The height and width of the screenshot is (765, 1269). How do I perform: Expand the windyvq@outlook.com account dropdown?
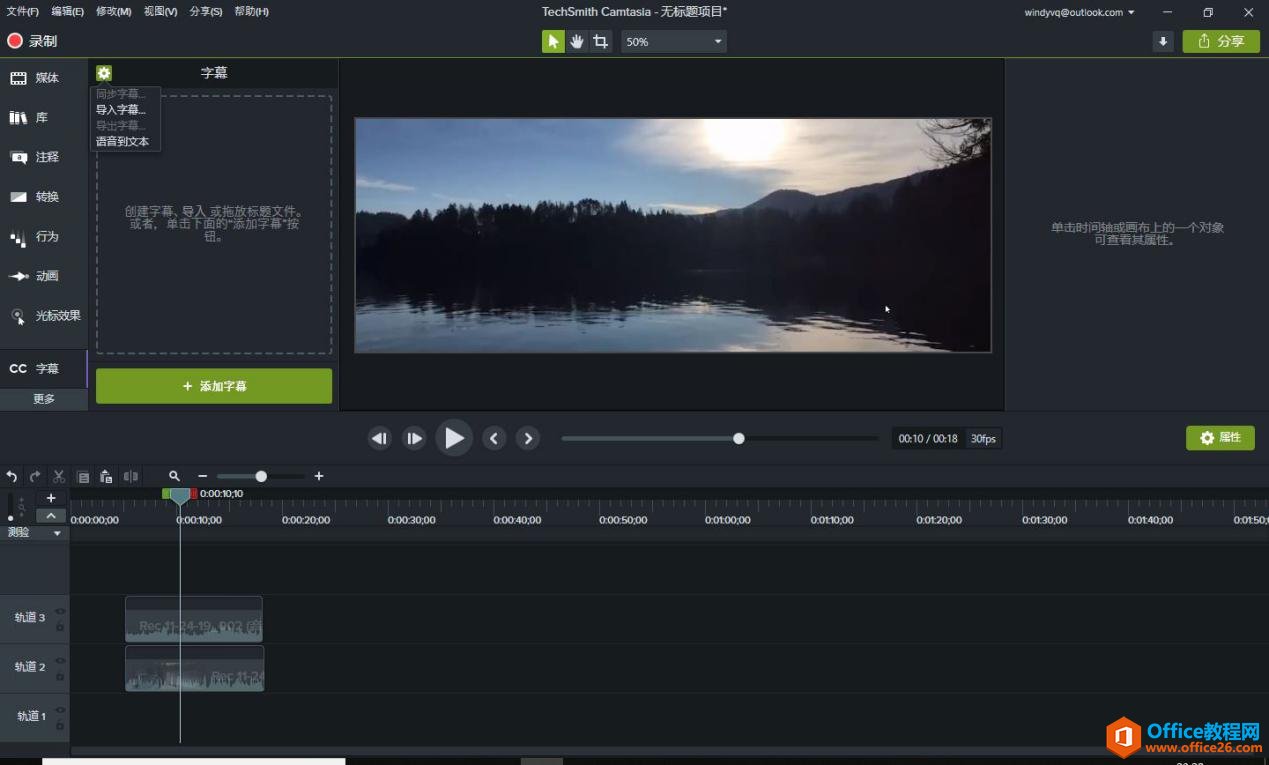click(1079, 12)
